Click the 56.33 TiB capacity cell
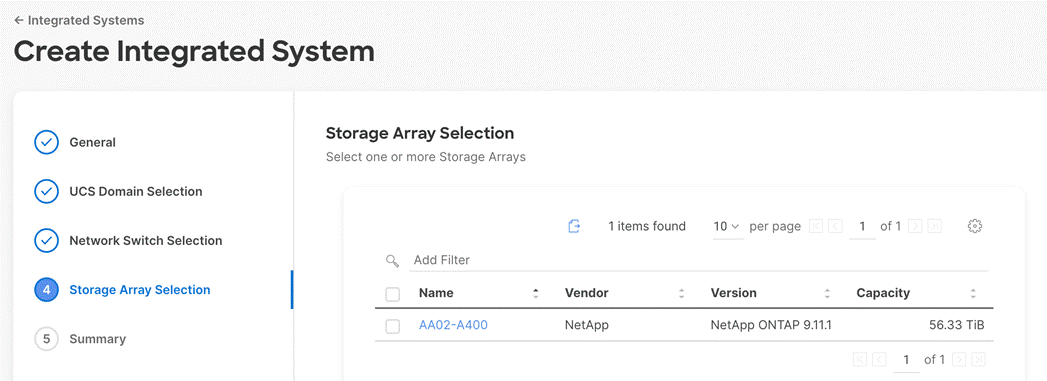 957,326
